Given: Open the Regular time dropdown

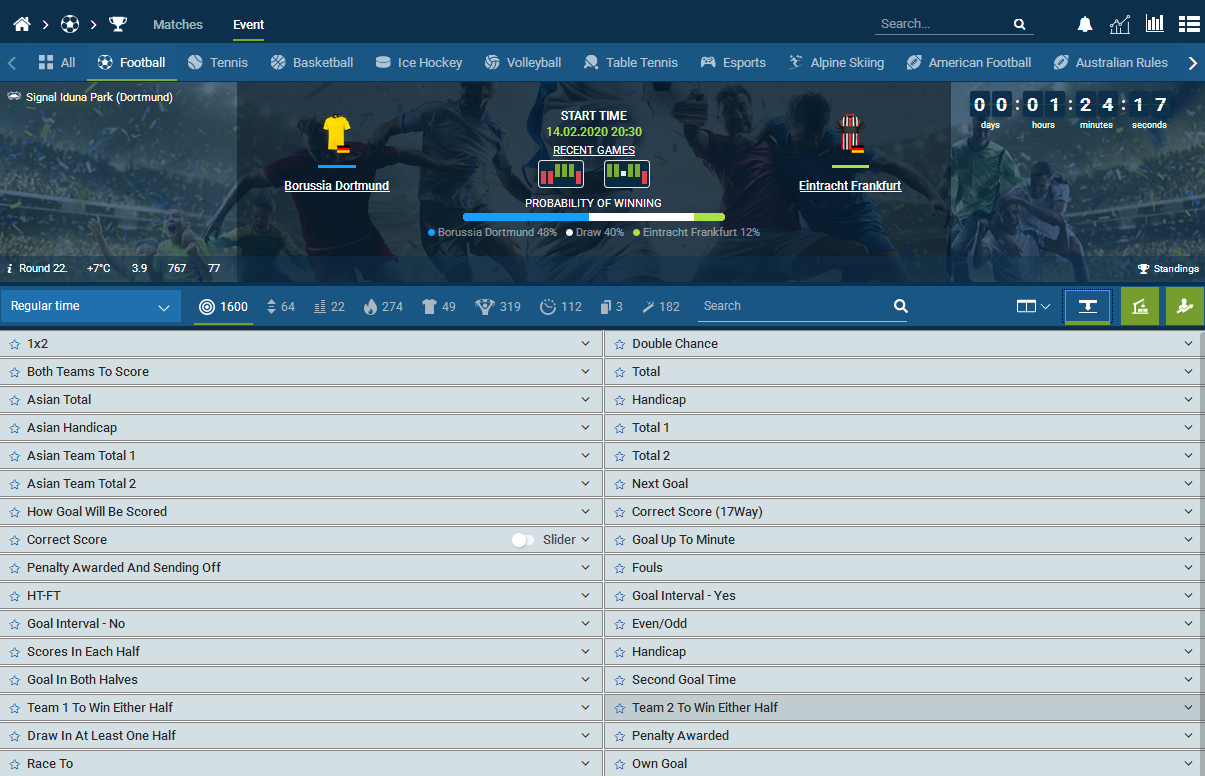Looking at the screenshot, I should (x=90, y=306).
